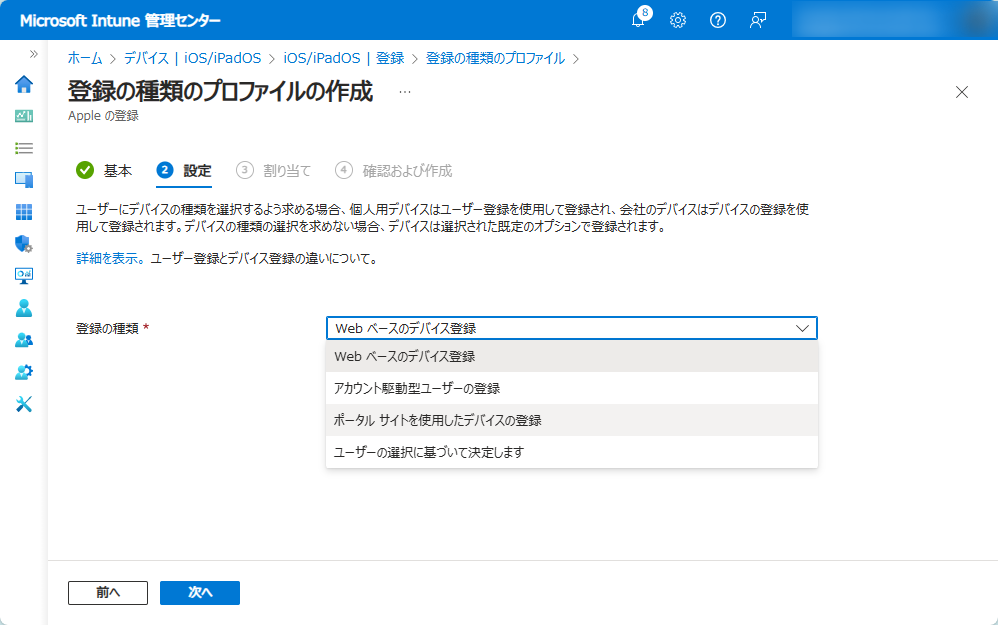The image size is (998, 625).
Task: Close the profile creation pane
Action: click(x=962, y=92)
